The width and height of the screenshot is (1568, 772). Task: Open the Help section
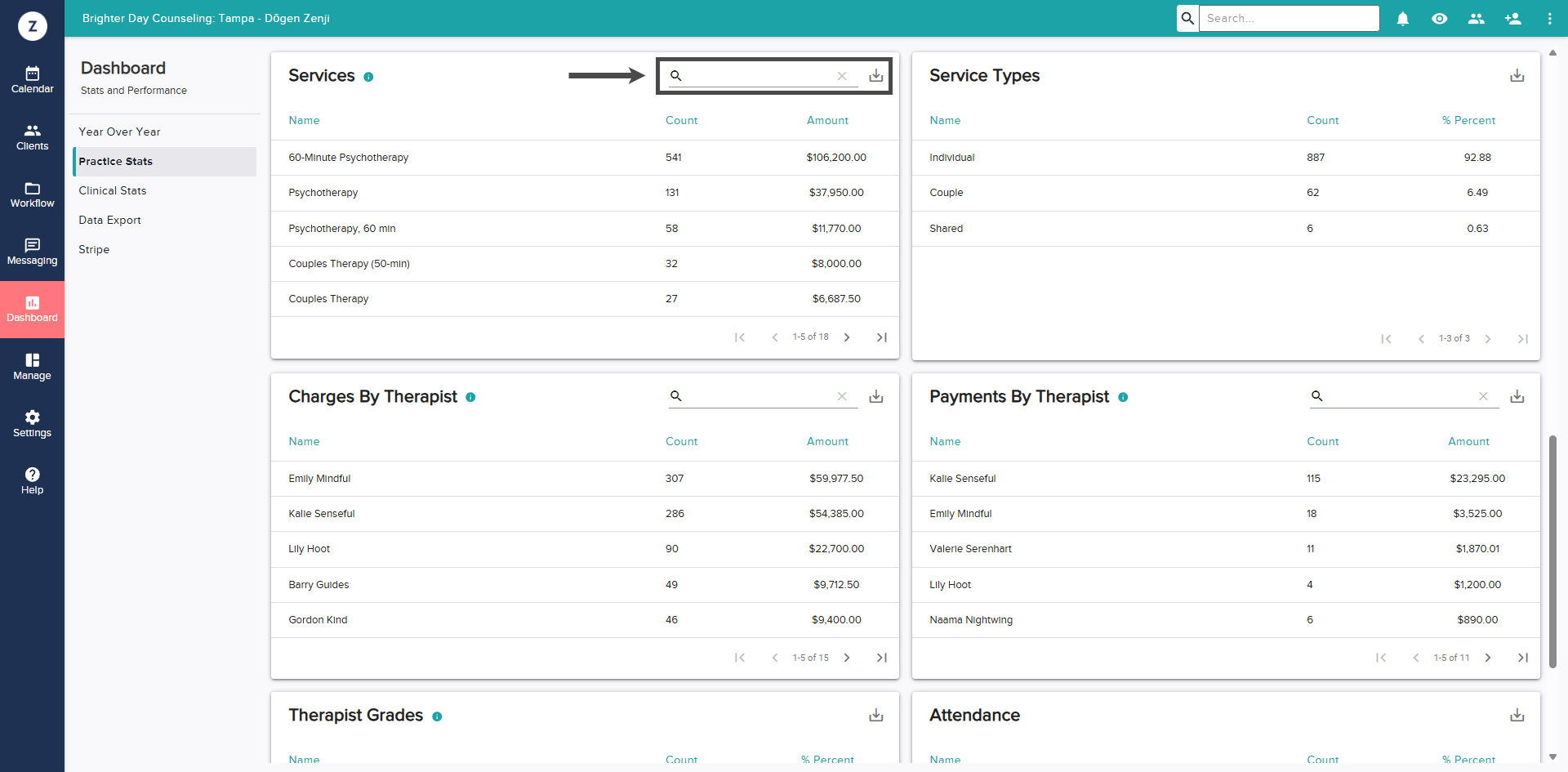(x=32, y=481)
